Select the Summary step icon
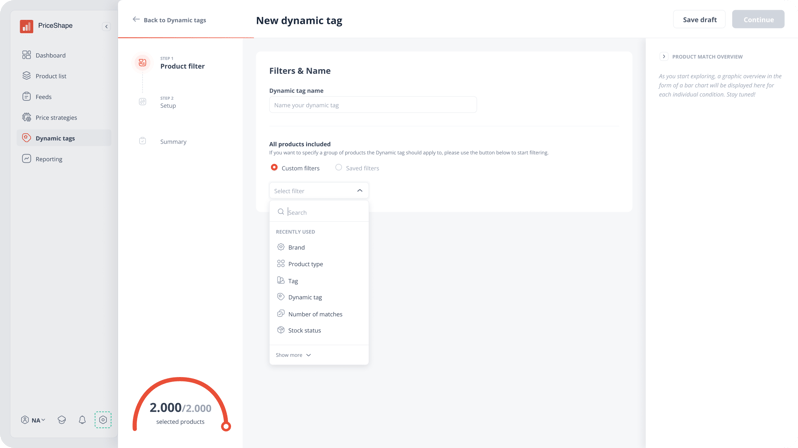The height and width of the screenshot is (448, 798). [142, 141]
